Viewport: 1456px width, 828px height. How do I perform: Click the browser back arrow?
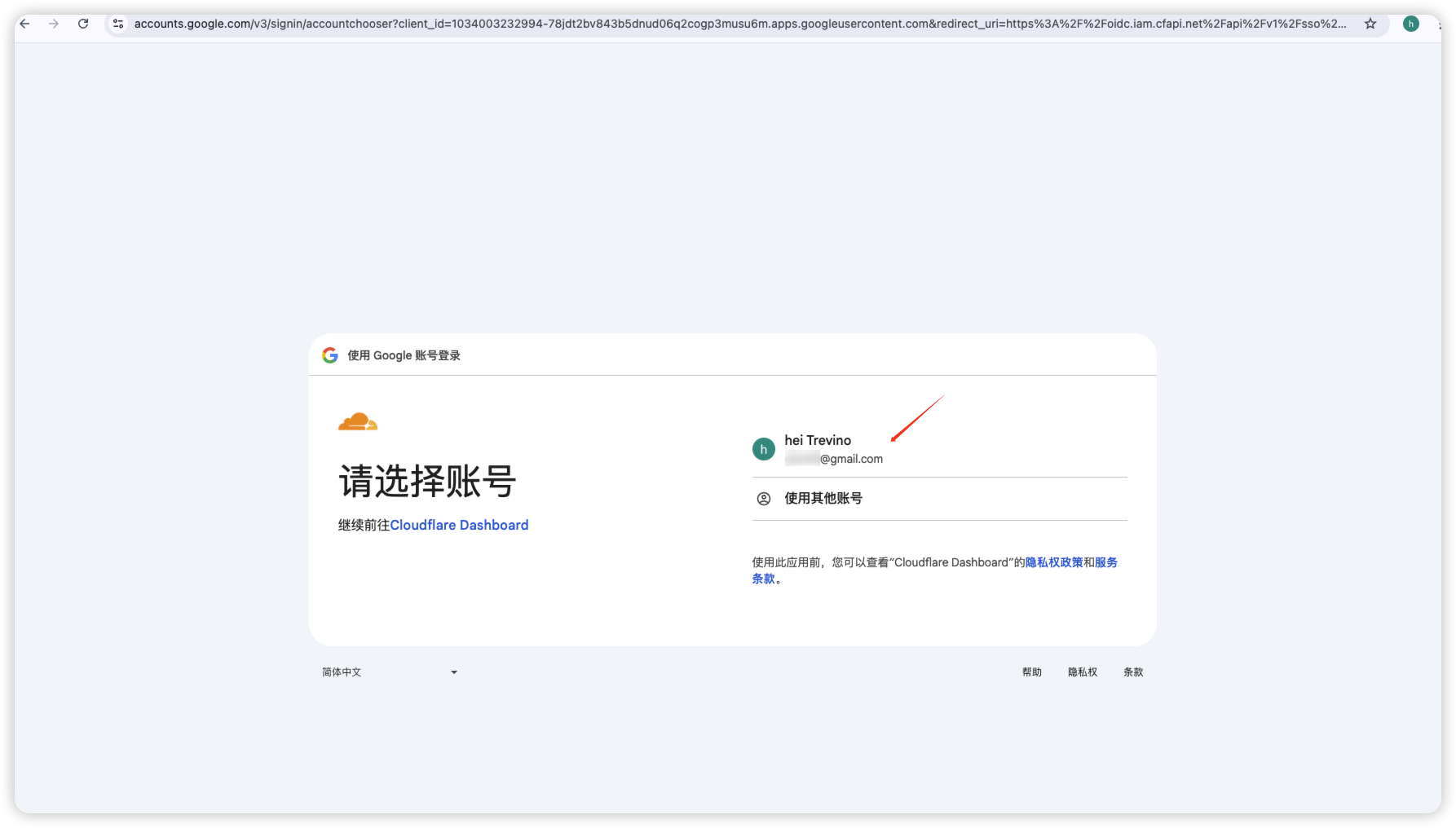25,24
